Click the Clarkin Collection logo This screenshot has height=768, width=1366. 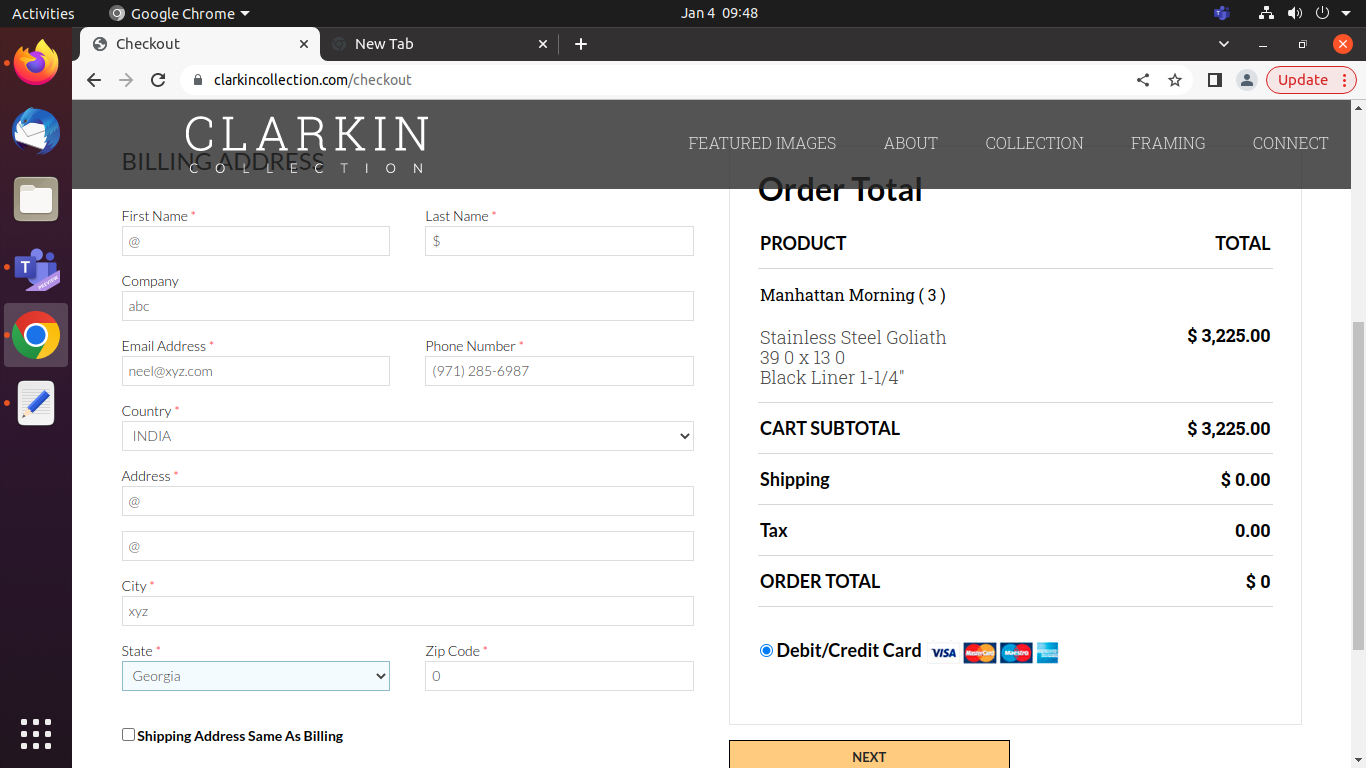coord(306,144)
